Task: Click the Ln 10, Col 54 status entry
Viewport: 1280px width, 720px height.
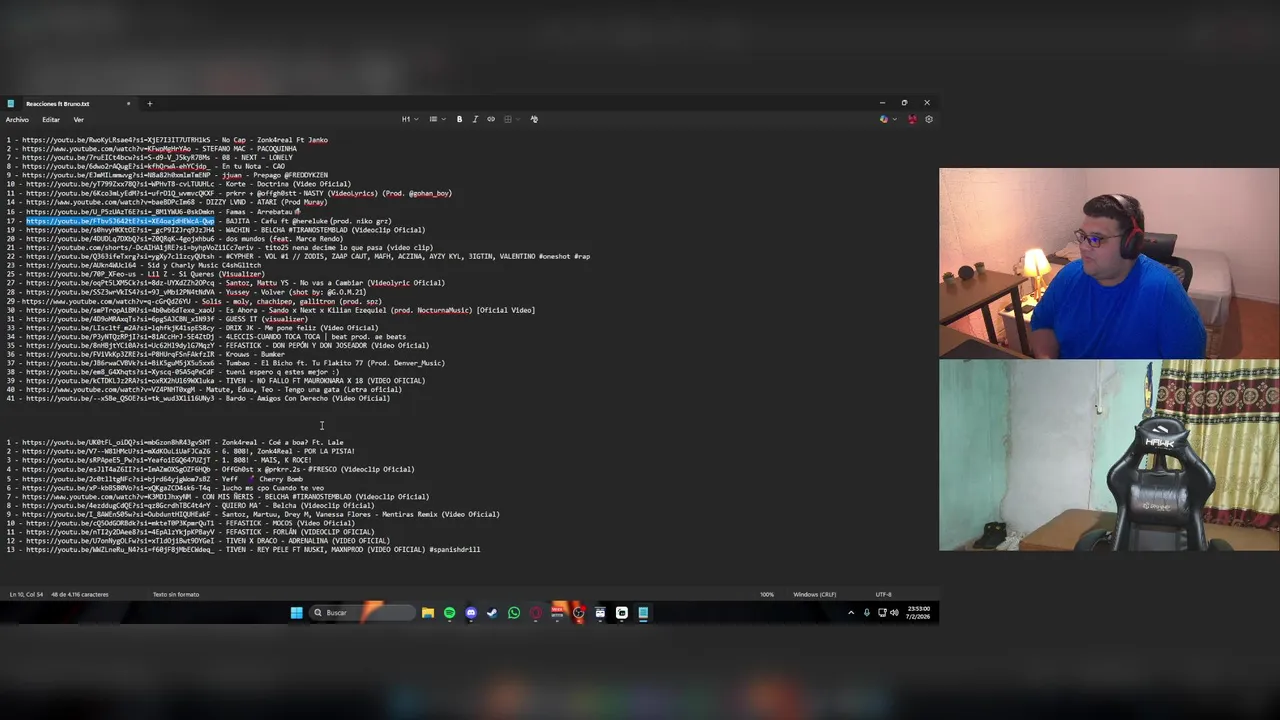Action: pyautogui.click(x=26, y=594)
